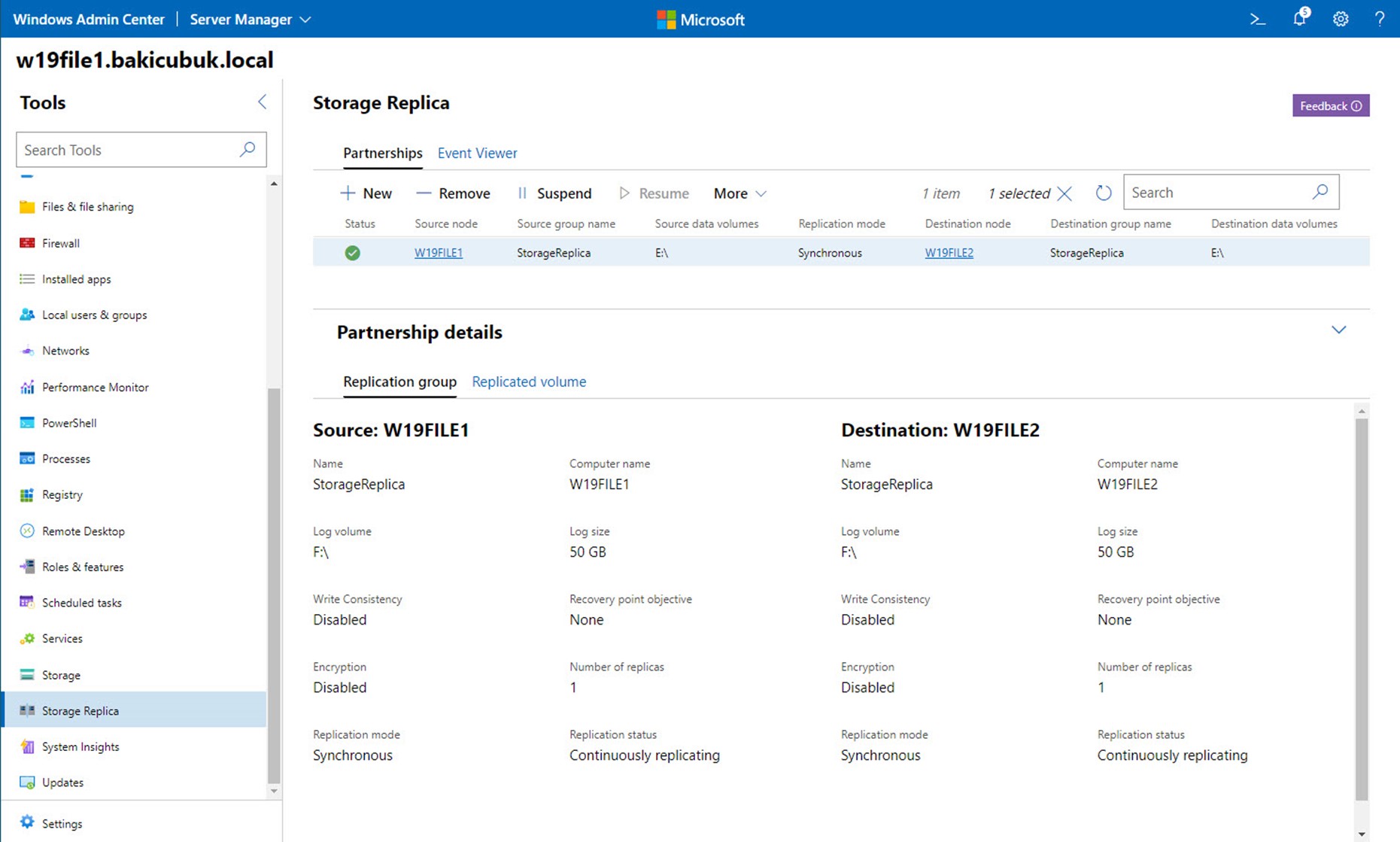Sort by the Status column header
This screenshot has height=842, width=1400.
pyautogui.click(x=360, y=223)
